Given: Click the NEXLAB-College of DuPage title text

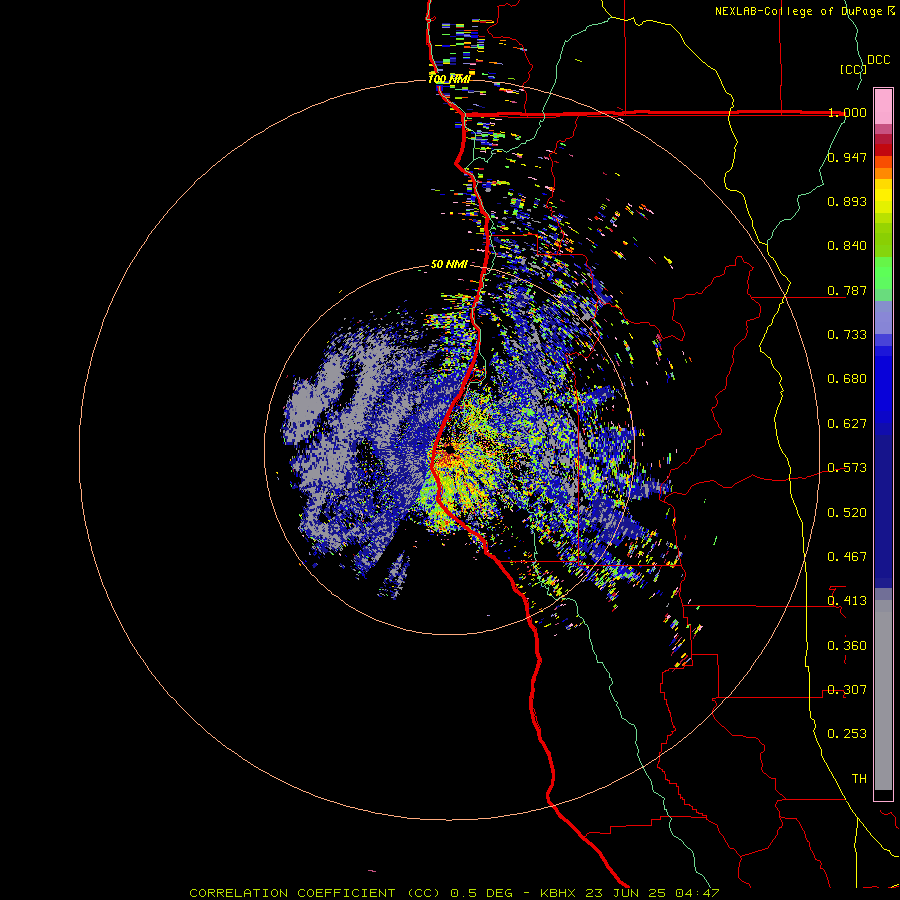Looking at the screenshot, I should [x=800, y=11].
